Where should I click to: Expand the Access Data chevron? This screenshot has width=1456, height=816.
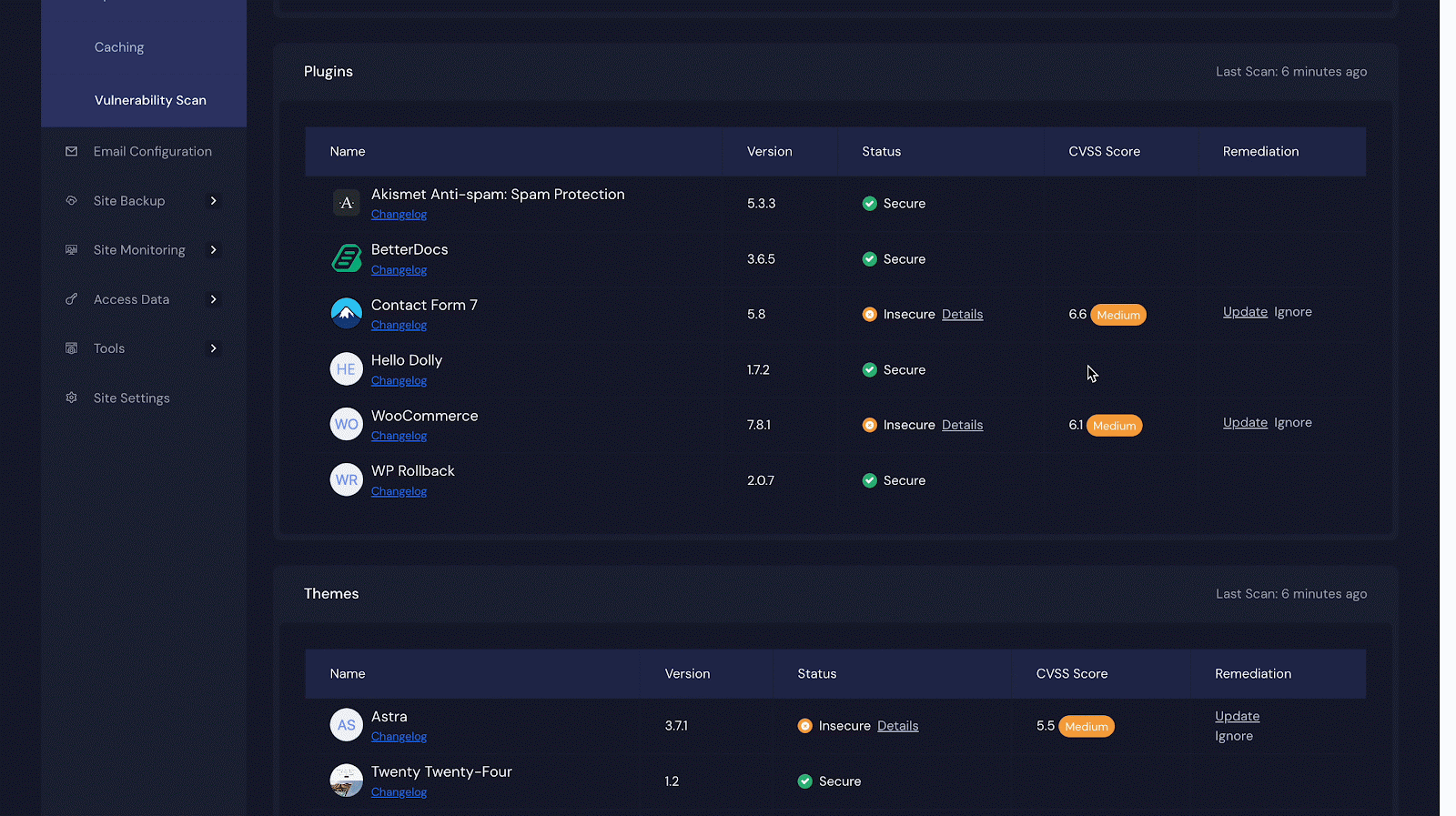[214, 299]
